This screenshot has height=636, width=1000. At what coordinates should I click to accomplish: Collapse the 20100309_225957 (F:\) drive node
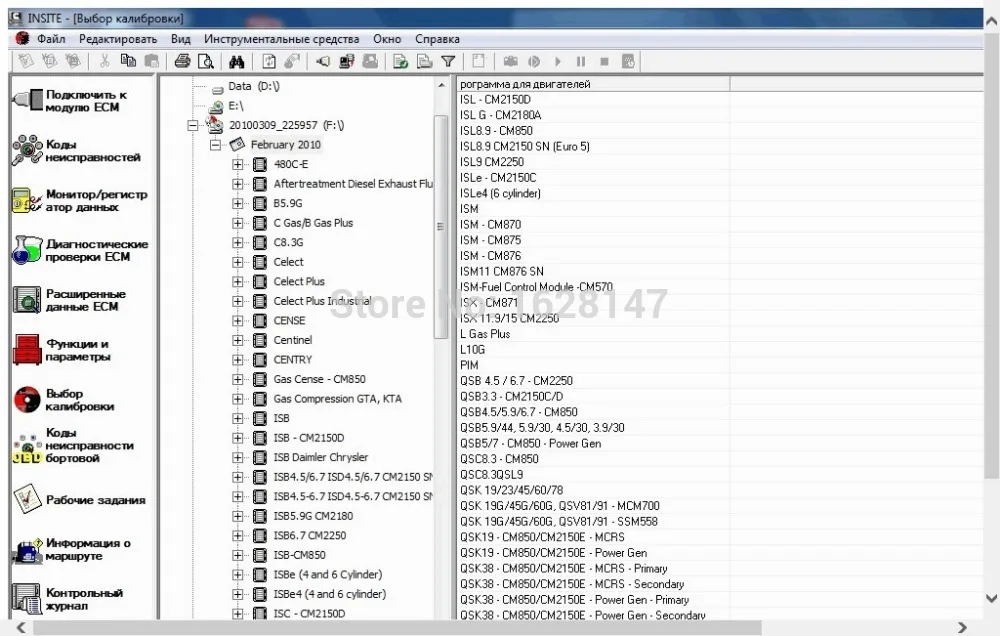coord(193,126)
